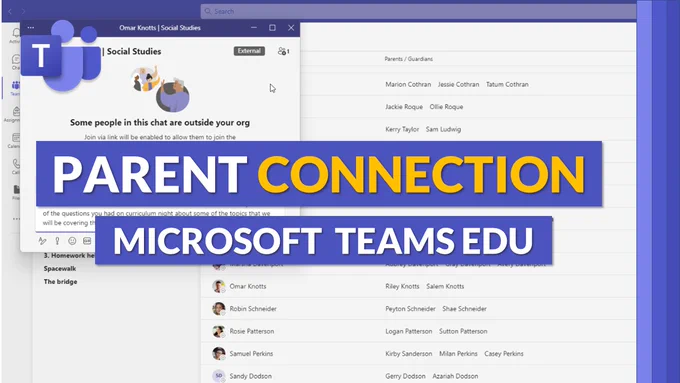
Task: Open Teams in the left sidebar
Action: (x=15, y=88)
